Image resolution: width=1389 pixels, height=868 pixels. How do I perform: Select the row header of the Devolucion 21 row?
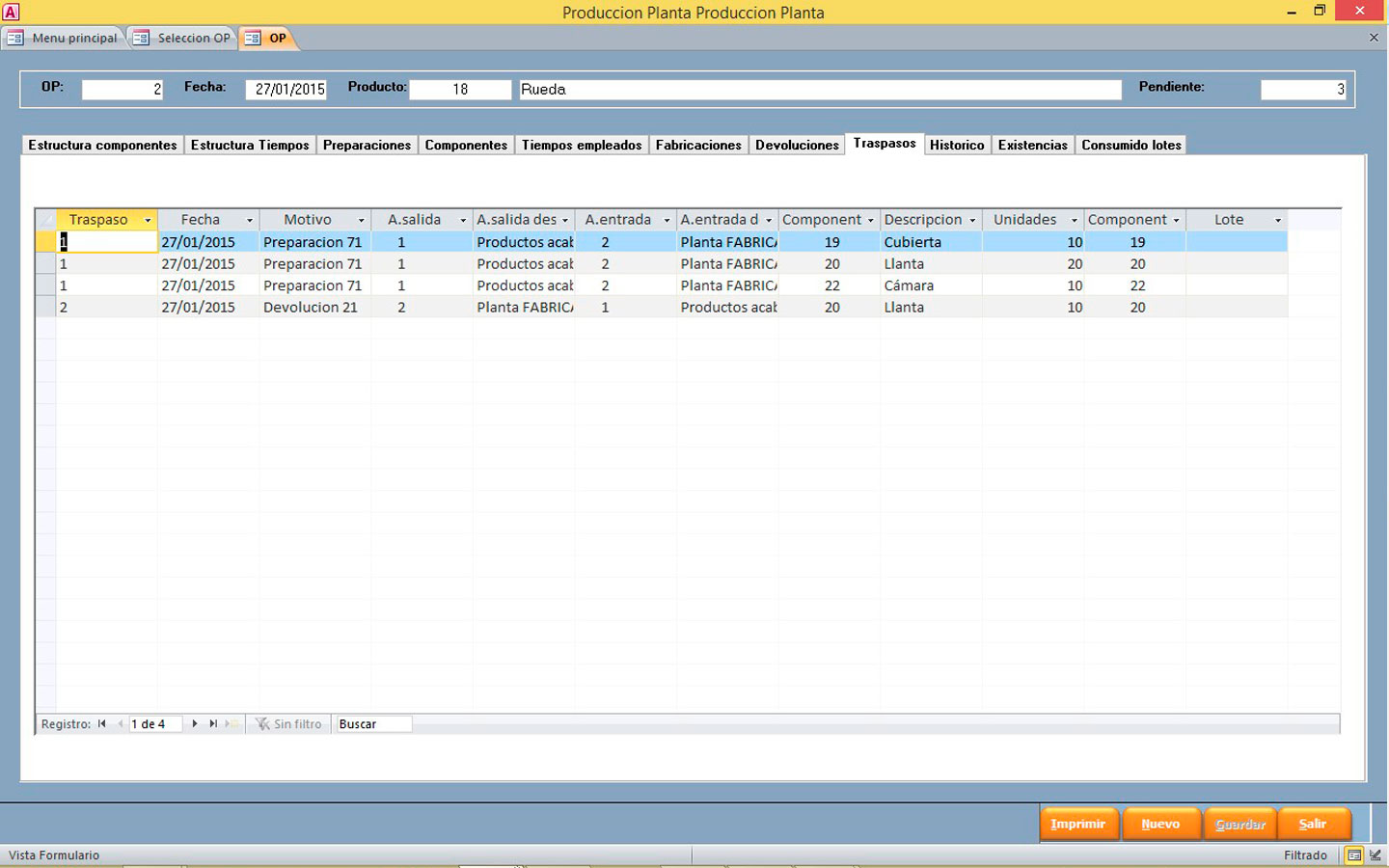pos(45,308)
